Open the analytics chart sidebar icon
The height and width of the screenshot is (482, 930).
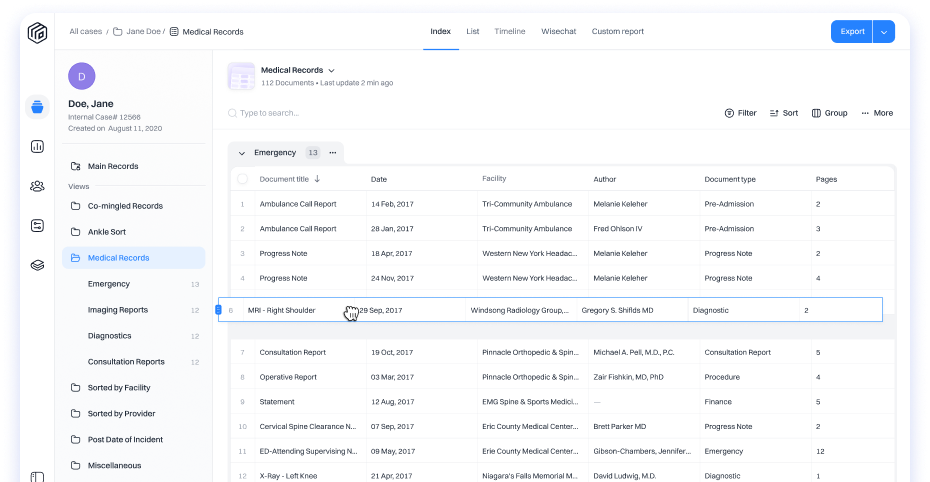click(37, 146)
